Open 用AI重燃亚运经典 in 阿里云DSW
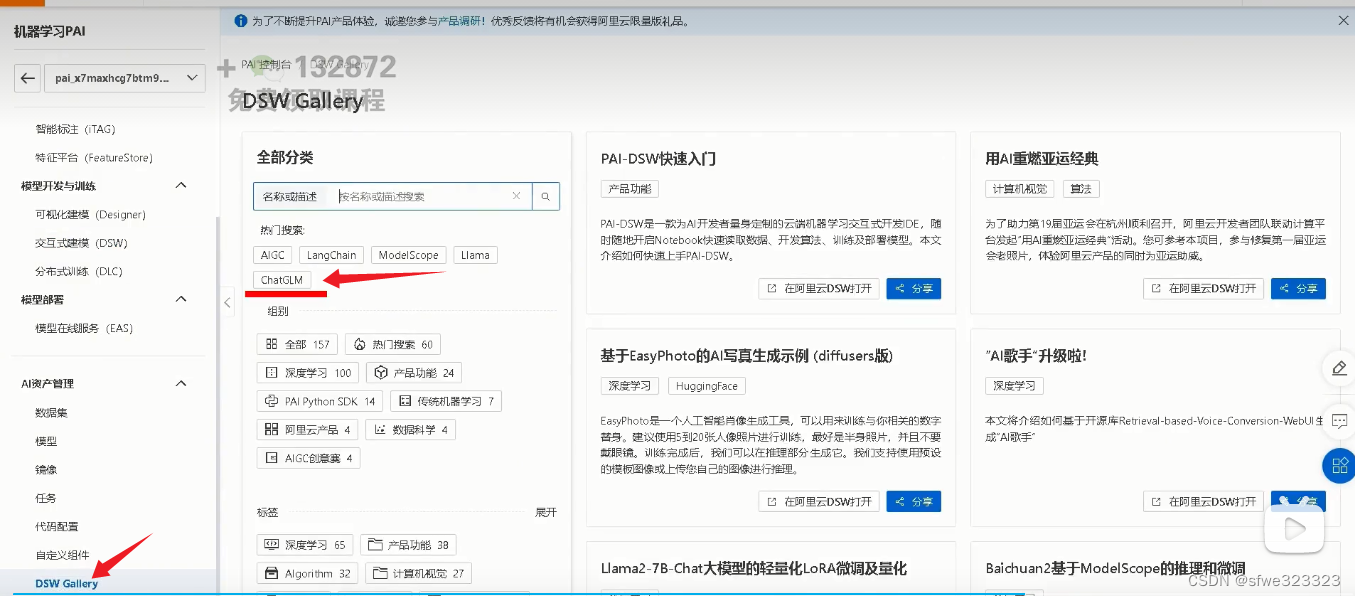 click(x=1204, y=288)
